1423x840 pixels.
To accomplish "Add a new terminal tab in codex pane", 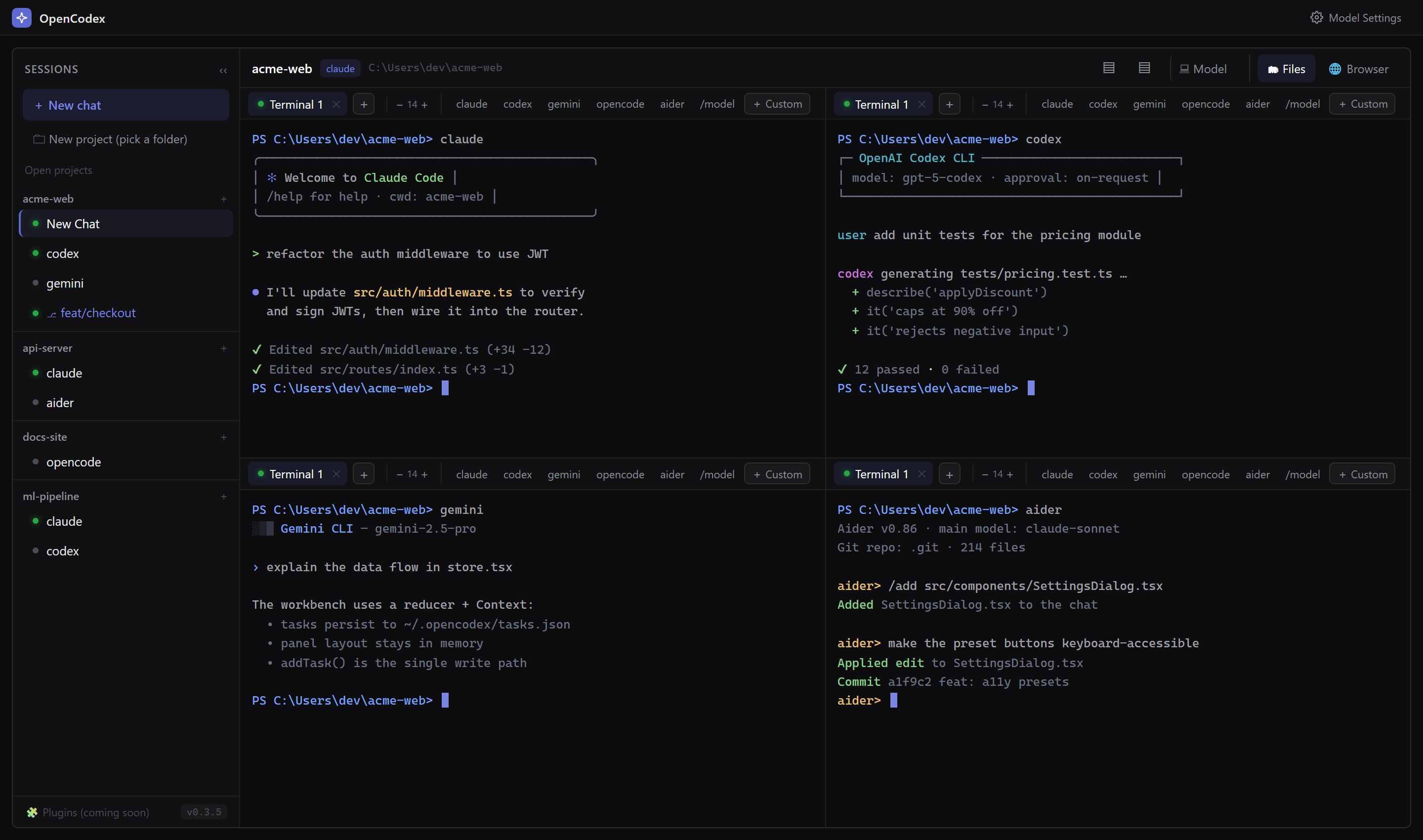I will pos(949,104).
